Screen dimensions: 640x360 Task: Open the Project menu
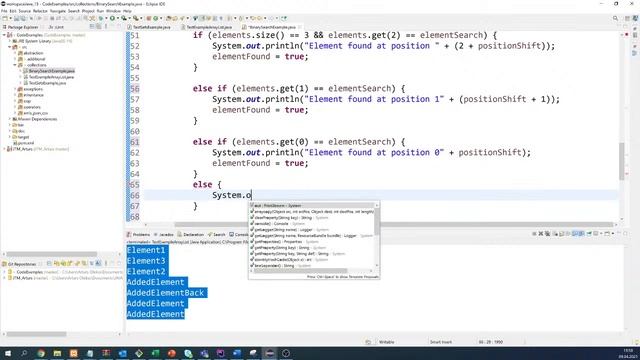coord(88,11)
